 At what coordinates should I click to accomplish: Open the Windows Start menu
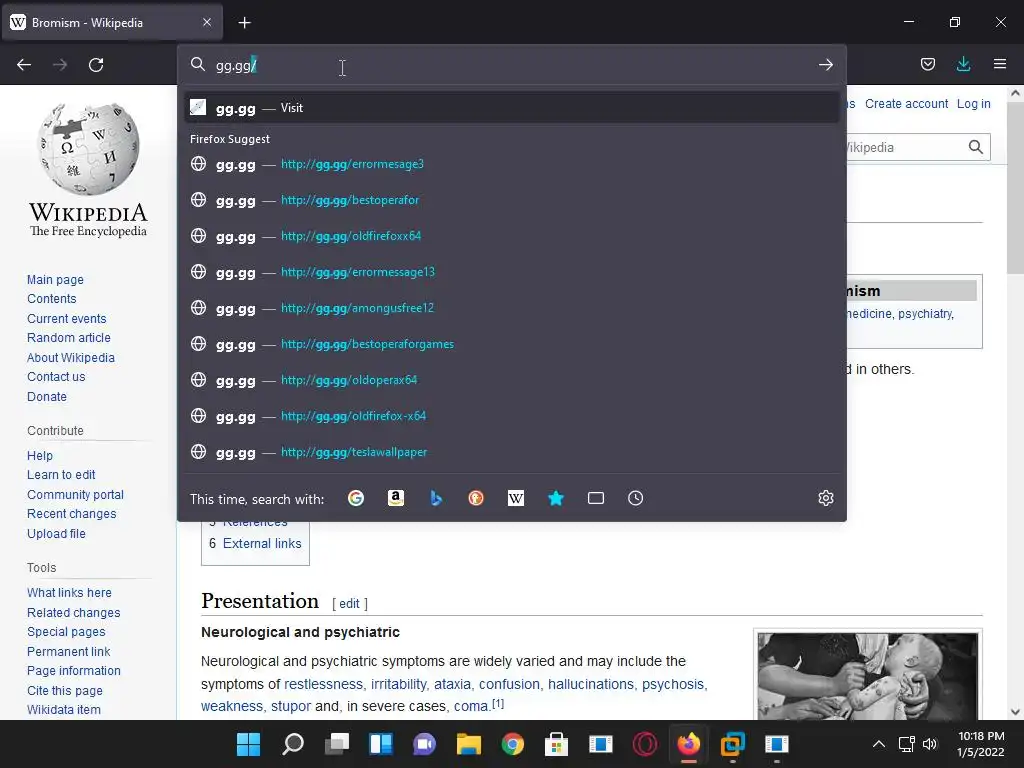(x=248, y=744)
